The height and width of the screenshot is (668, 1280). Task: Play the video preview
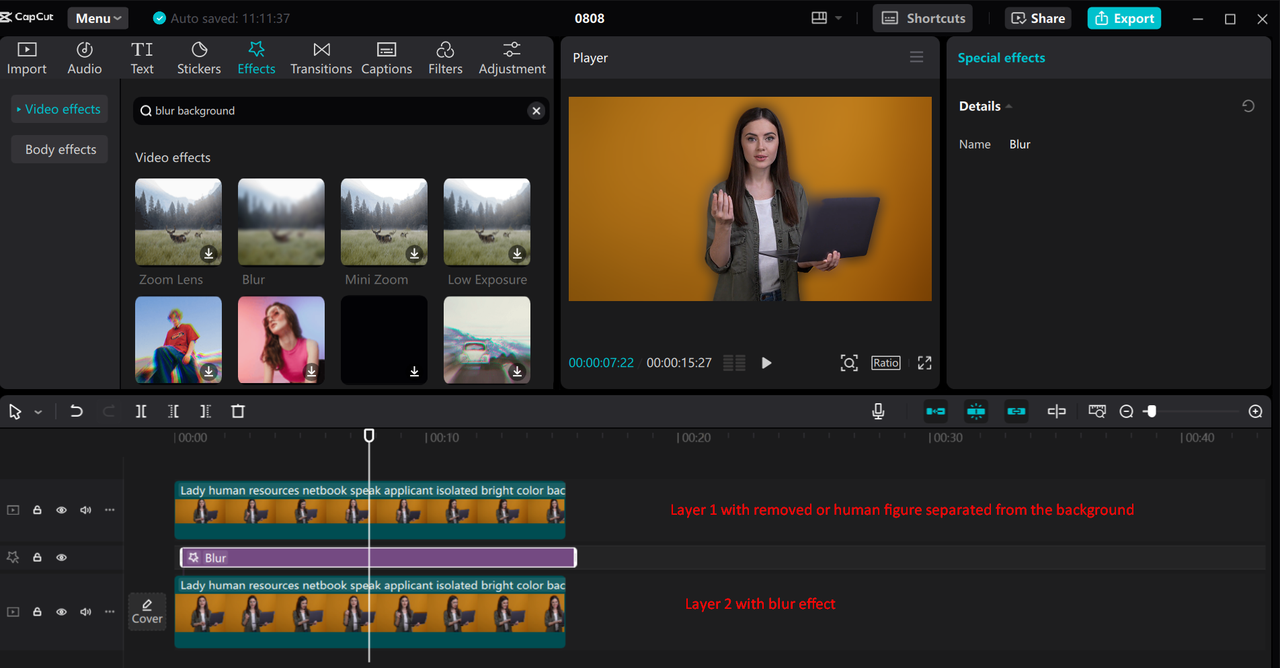coord(766,363)
